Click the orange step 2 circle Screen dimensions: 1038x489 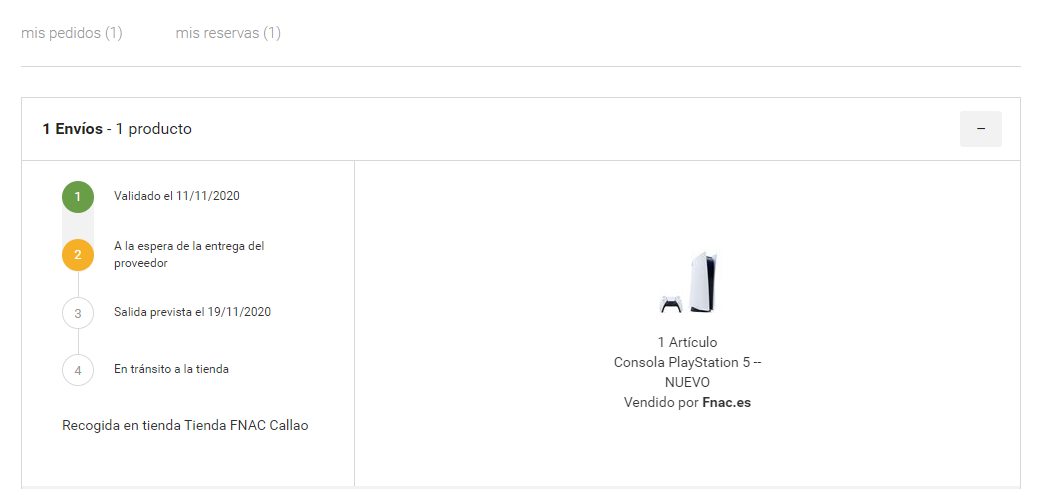(78, 255)
